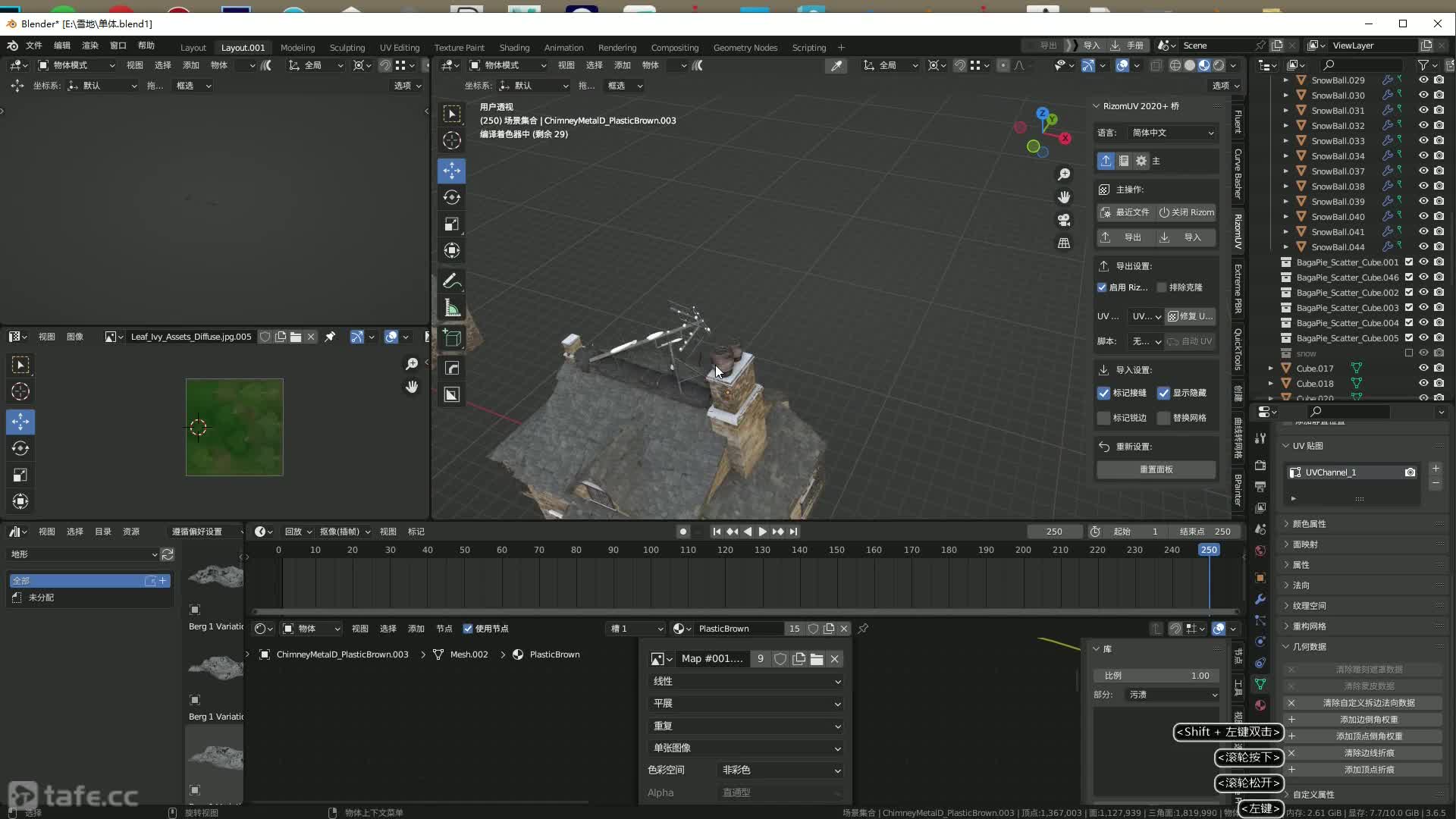Click the UVChannel_1 UV map entry
Image resolution: width=1456 pixels, height=819 pixels.
click(1353, 472)
